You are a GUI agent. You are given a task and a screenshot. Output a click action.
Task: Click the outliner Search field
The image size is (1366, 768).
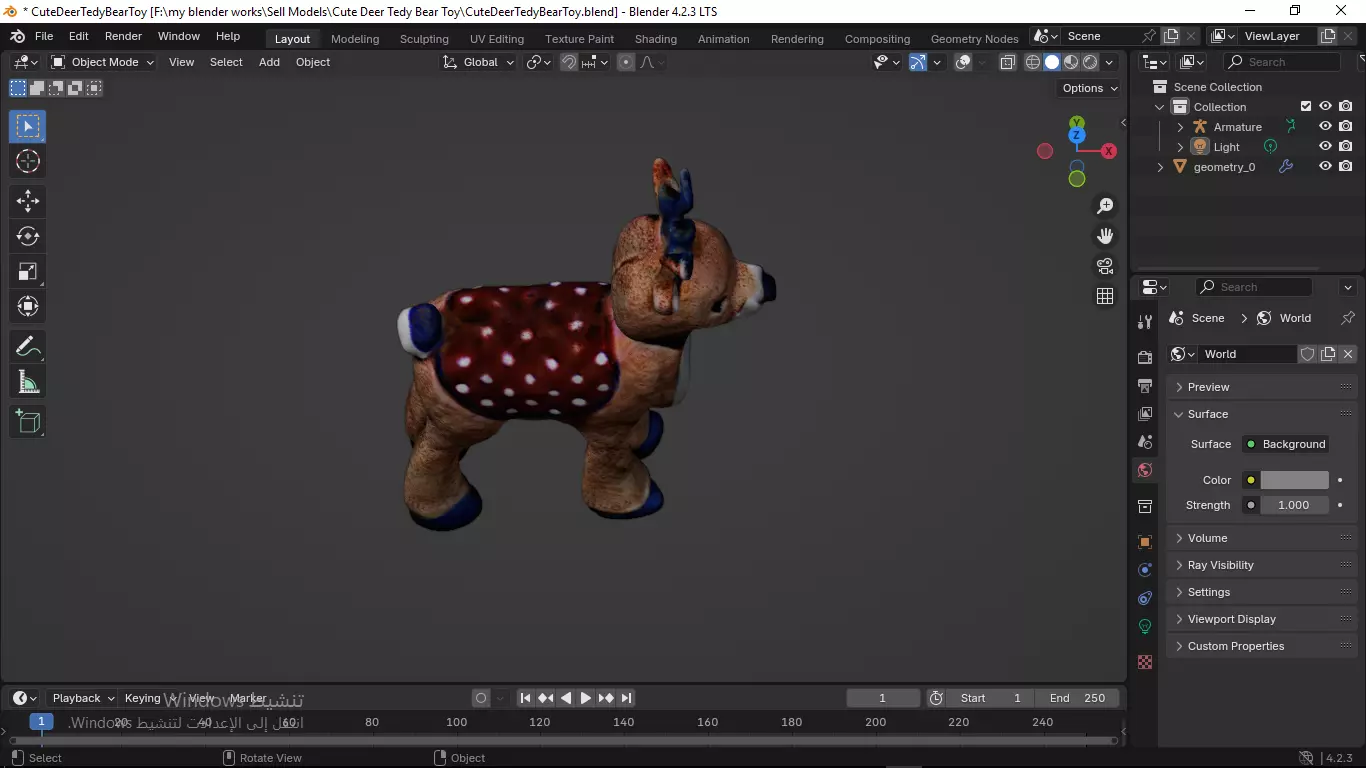click(x=1282, y=62)
